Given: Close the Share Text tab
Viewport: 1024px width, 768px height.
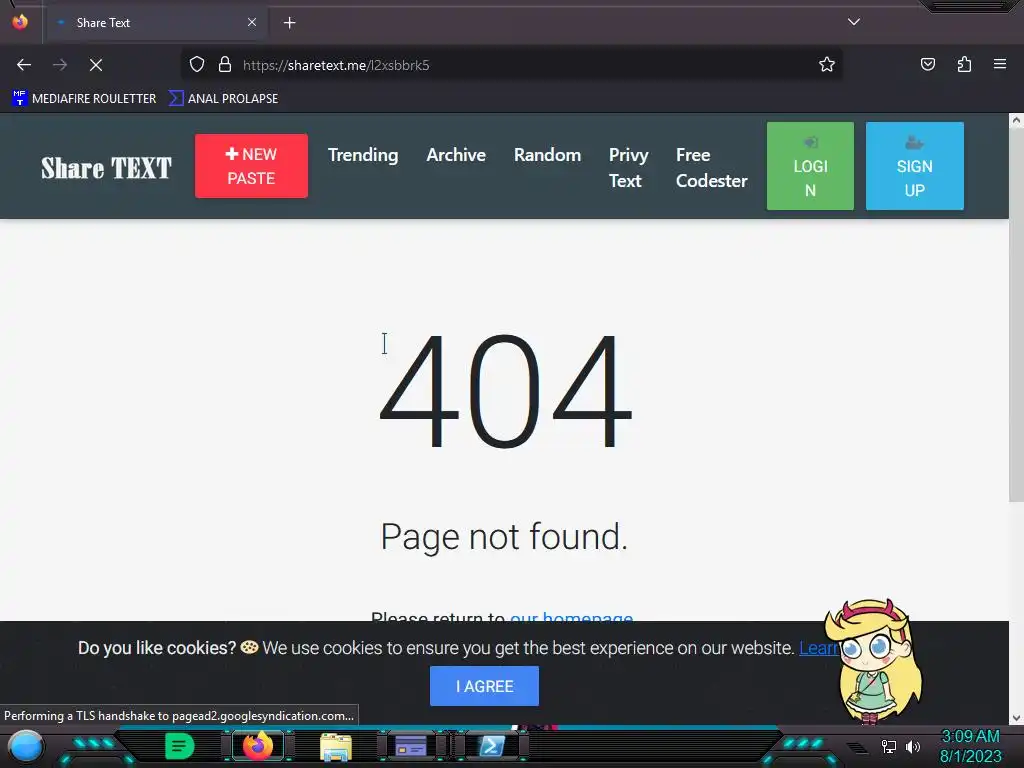Looking at the screenshot, I should [x=251, y=22].
